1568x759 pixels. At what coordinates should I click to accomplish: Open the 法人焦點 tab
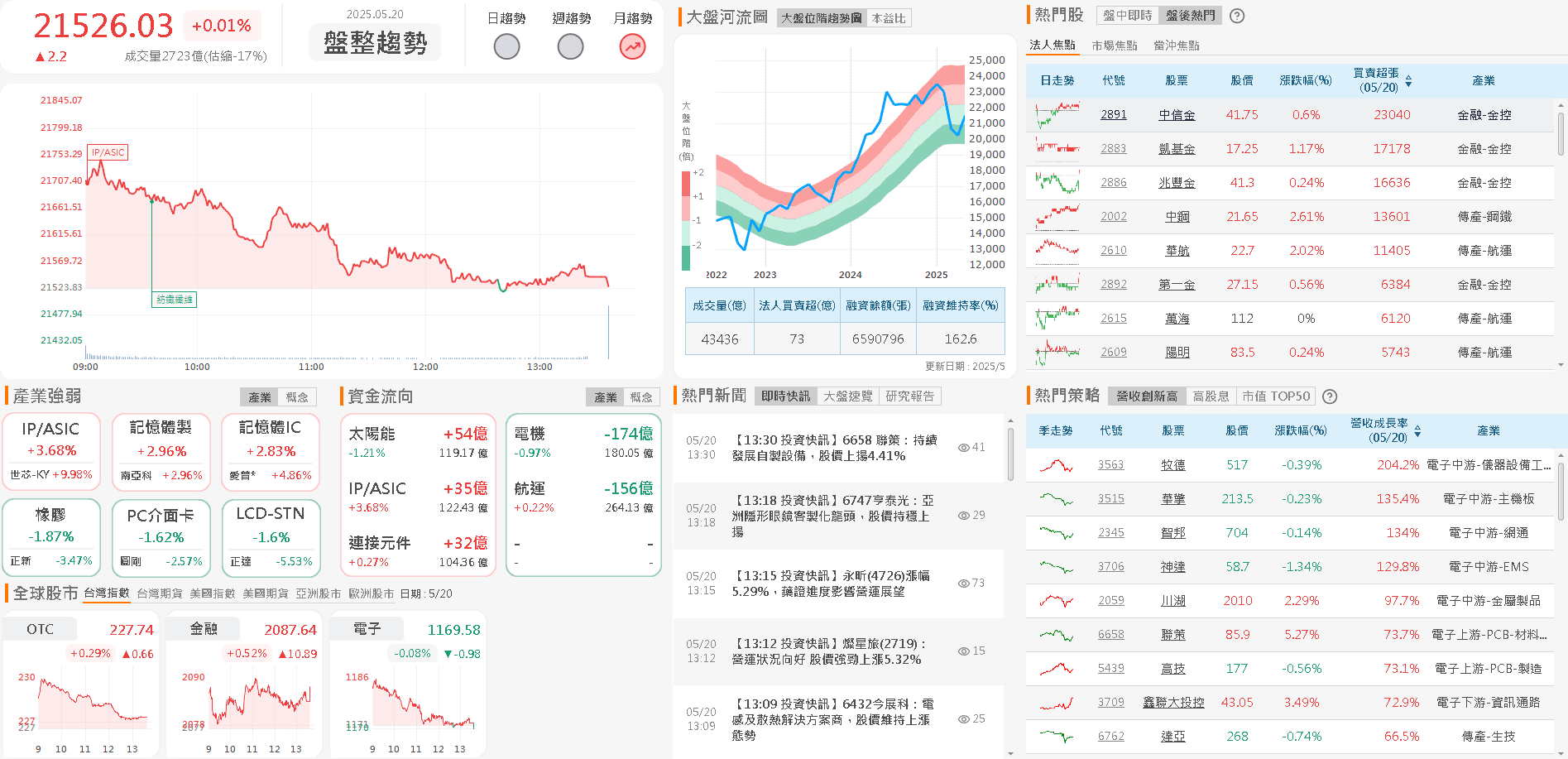pyautogui.click(x=1053, y=45)
